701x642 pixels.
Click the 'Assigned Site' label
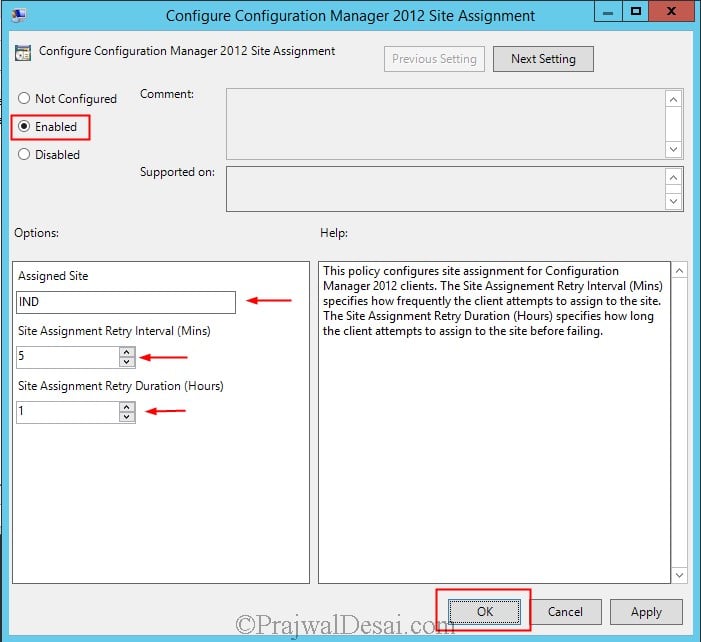point(53,276)
